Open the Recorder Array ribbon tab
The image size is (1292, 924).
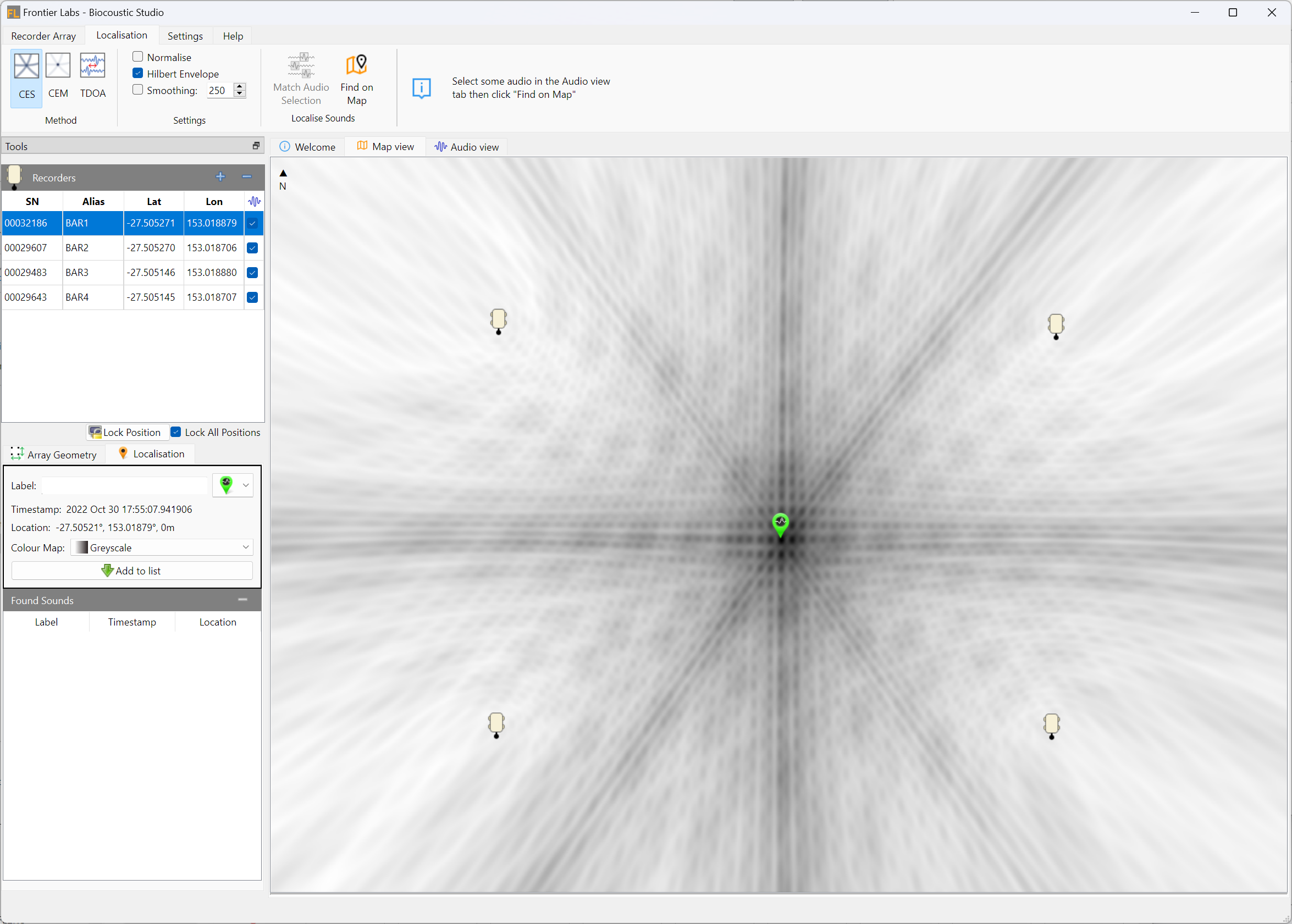click(43, 36)
